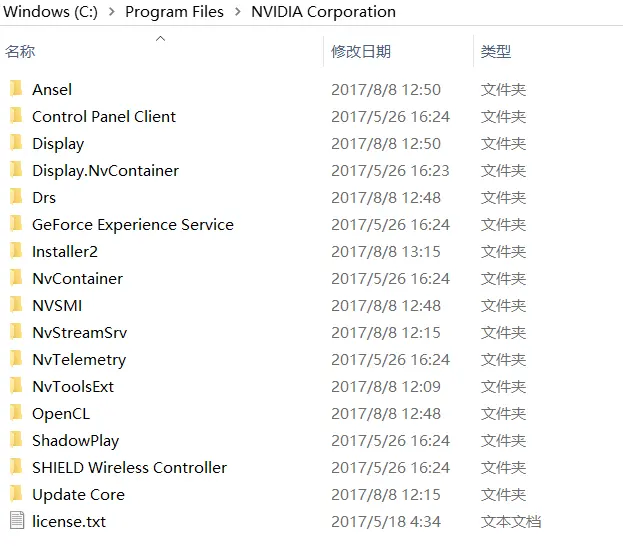Click Update Core date 2017/8/8 12:15
Screen dimensions: 623x546
coord(386,495)
